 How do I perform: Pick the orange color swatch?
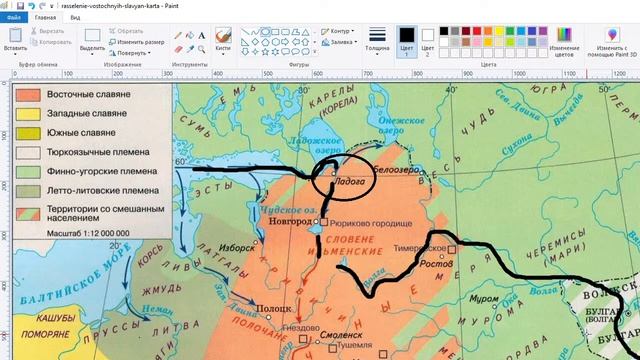point(488,31)
